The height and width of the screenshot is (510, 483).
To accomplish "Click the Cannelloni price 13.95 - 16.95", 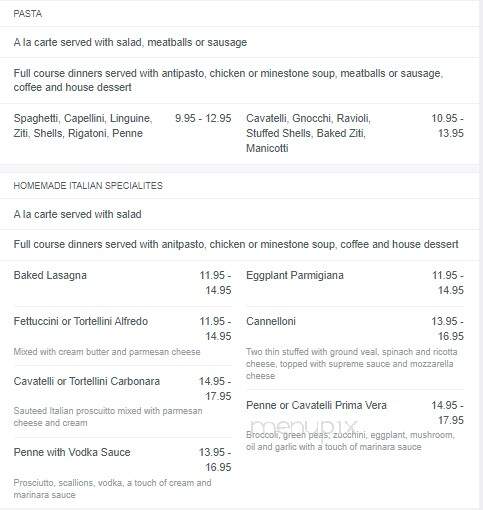I will coord(447,329).
